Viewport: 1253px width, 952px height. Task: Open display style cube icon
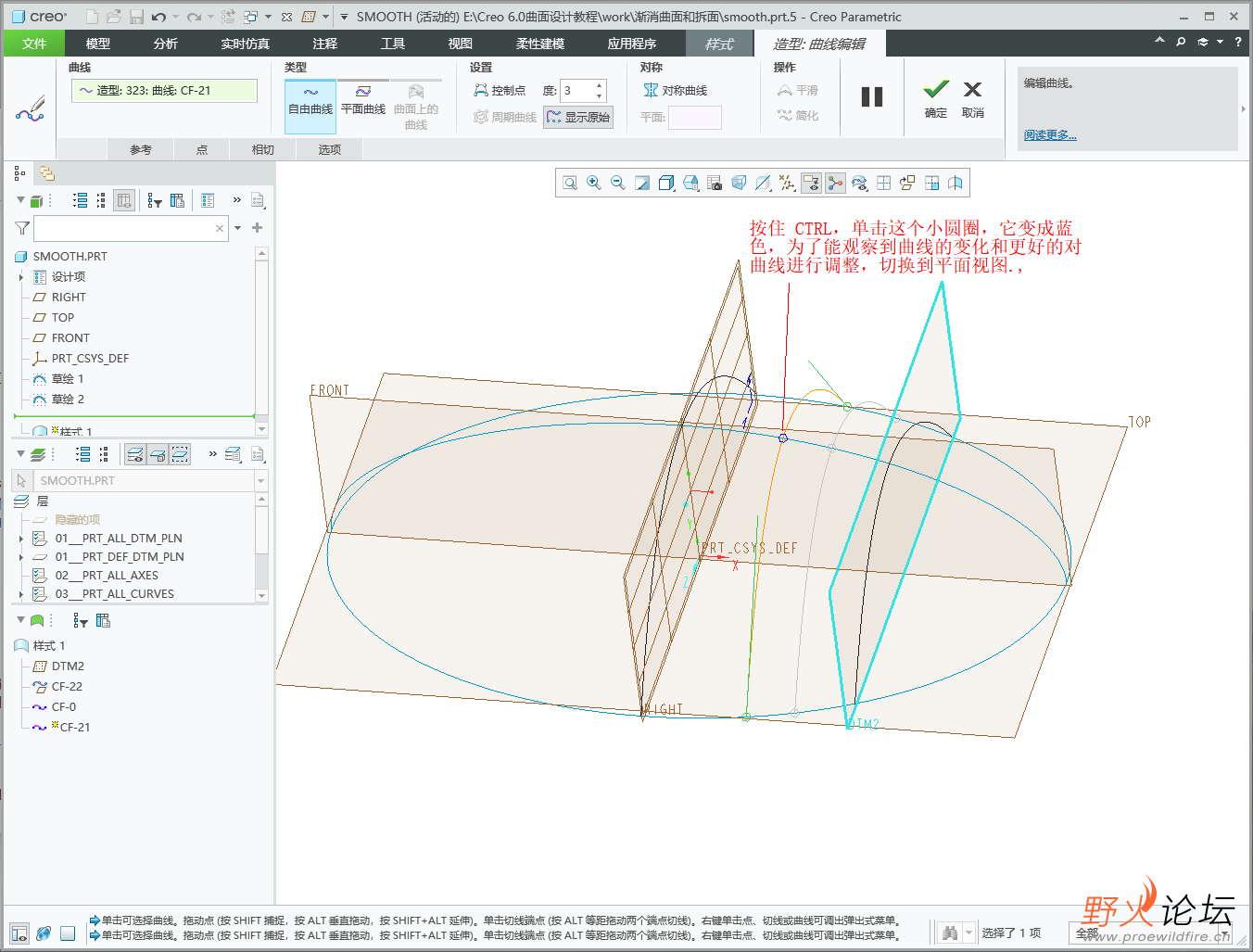(x=666, y=183)
